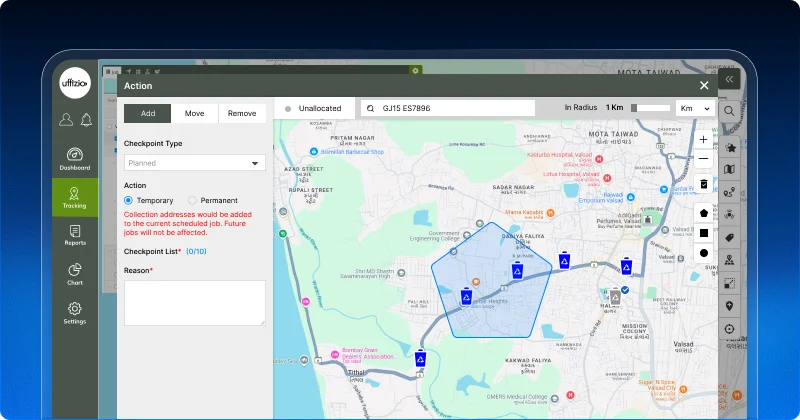
Task: Select the circle draw tool
Action: coord(704,253)
